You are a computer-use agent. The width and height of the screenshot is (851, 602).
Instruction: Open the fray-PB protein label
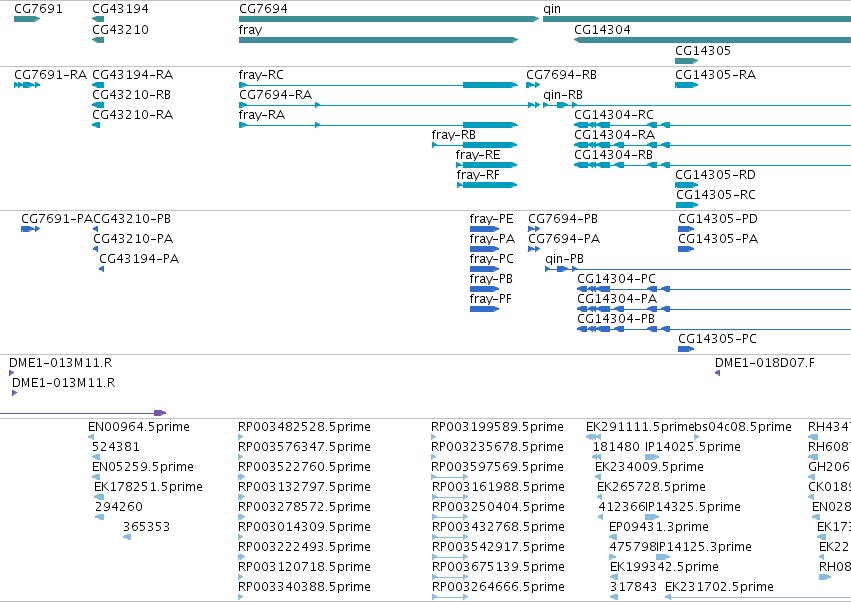tap(491, 279)
